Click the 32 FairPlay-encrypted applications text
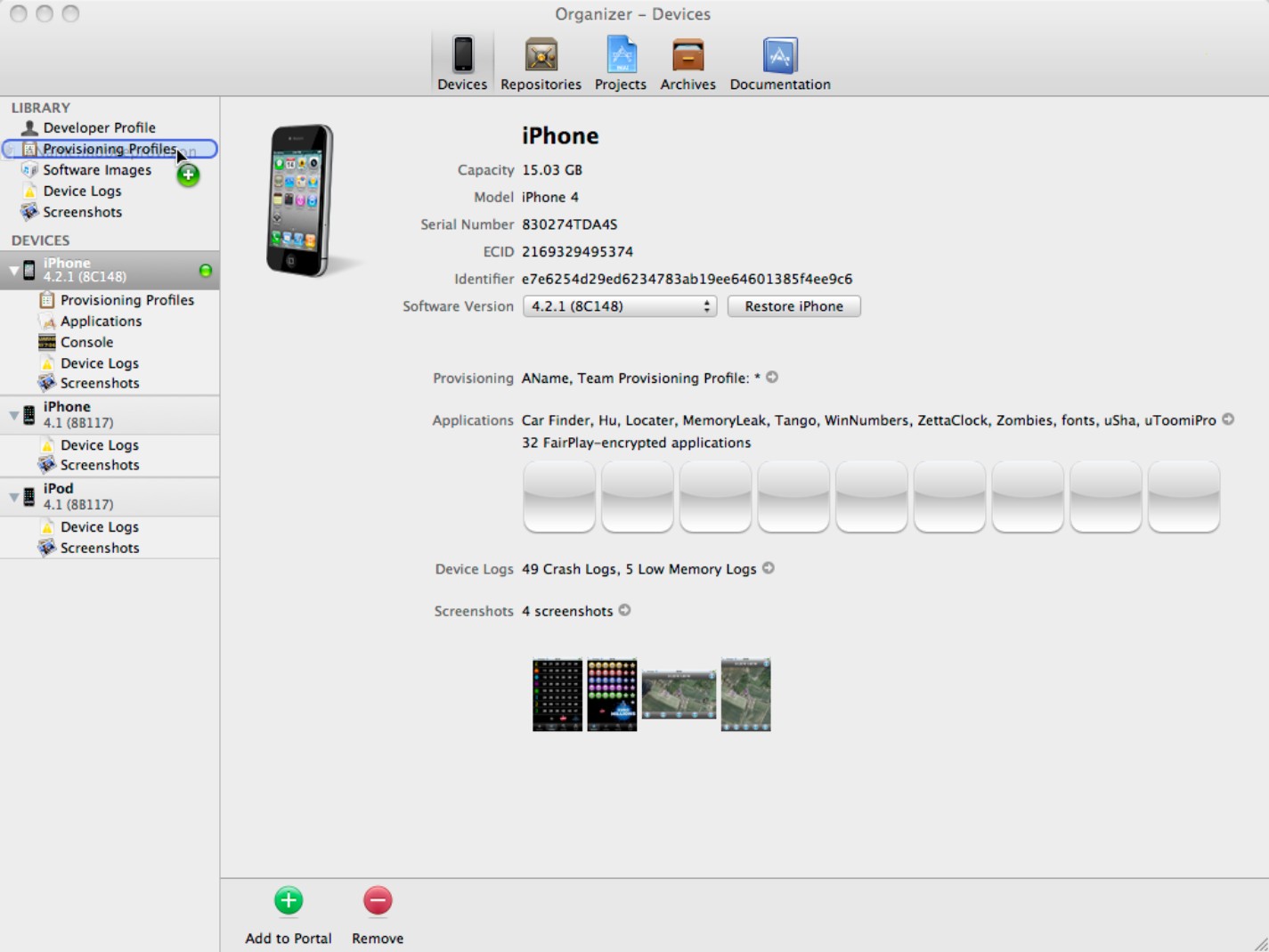The image size is (1269, 952). pos(637,443)
